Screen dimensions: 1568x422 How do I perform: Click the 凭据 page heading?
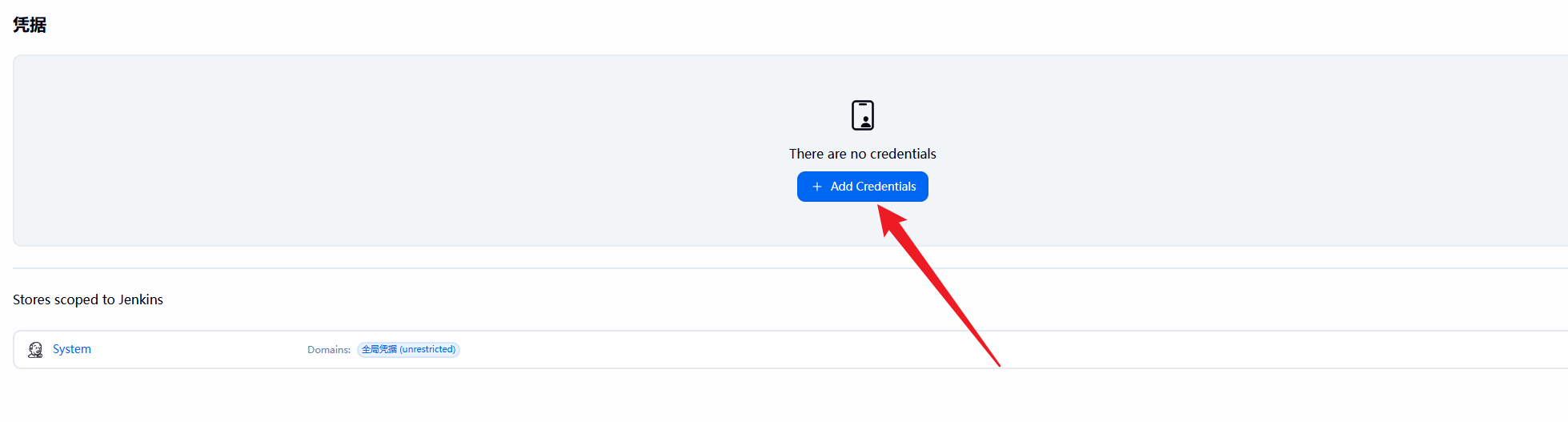point(30,25)
